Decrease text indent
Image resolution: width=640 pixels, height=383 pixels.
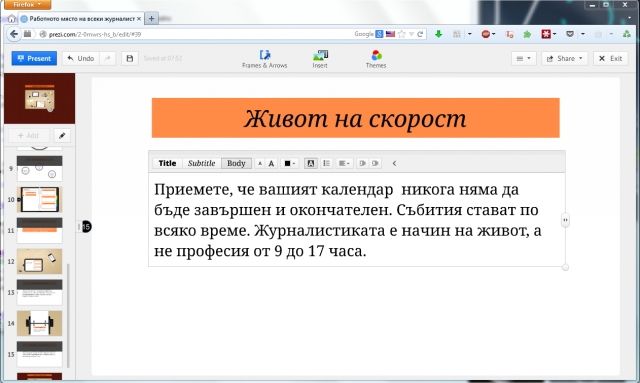pos(362,163)
